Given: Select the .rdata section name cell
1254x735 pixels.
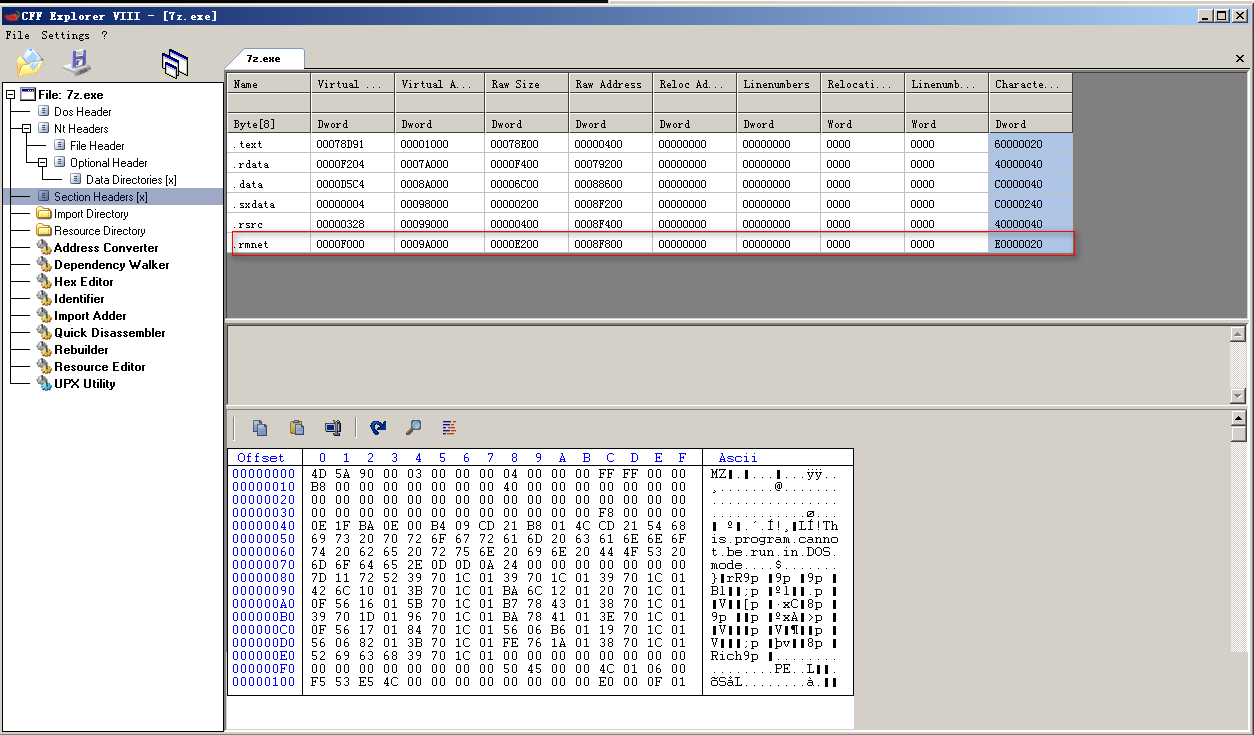Looking at the screenshot, I should coord(269,164).
